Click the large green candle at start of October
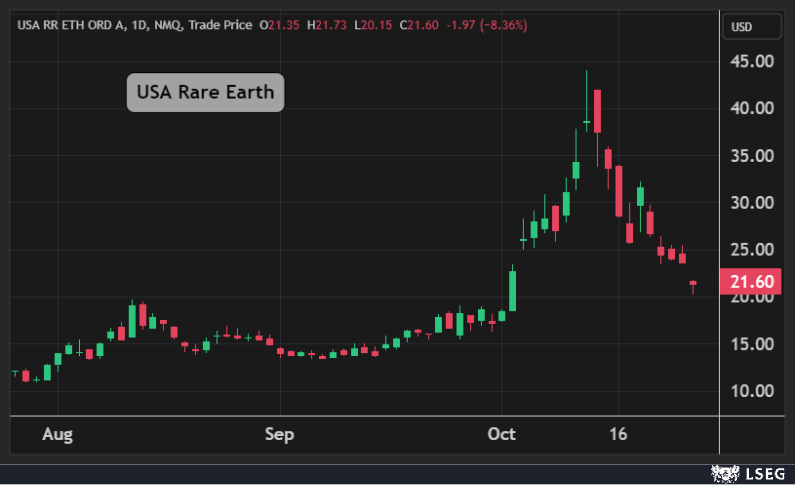795x485 pixels. [x=513, y=290]
